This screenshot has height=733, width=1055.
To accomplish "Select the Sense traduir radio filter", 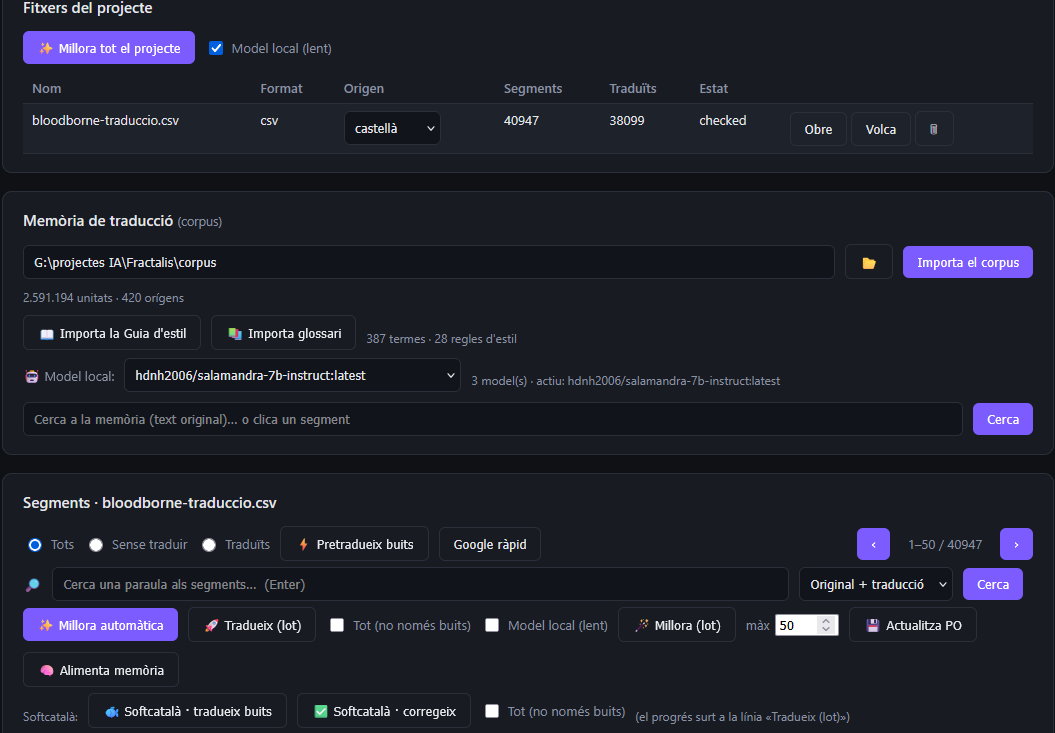I will (96, 545).
